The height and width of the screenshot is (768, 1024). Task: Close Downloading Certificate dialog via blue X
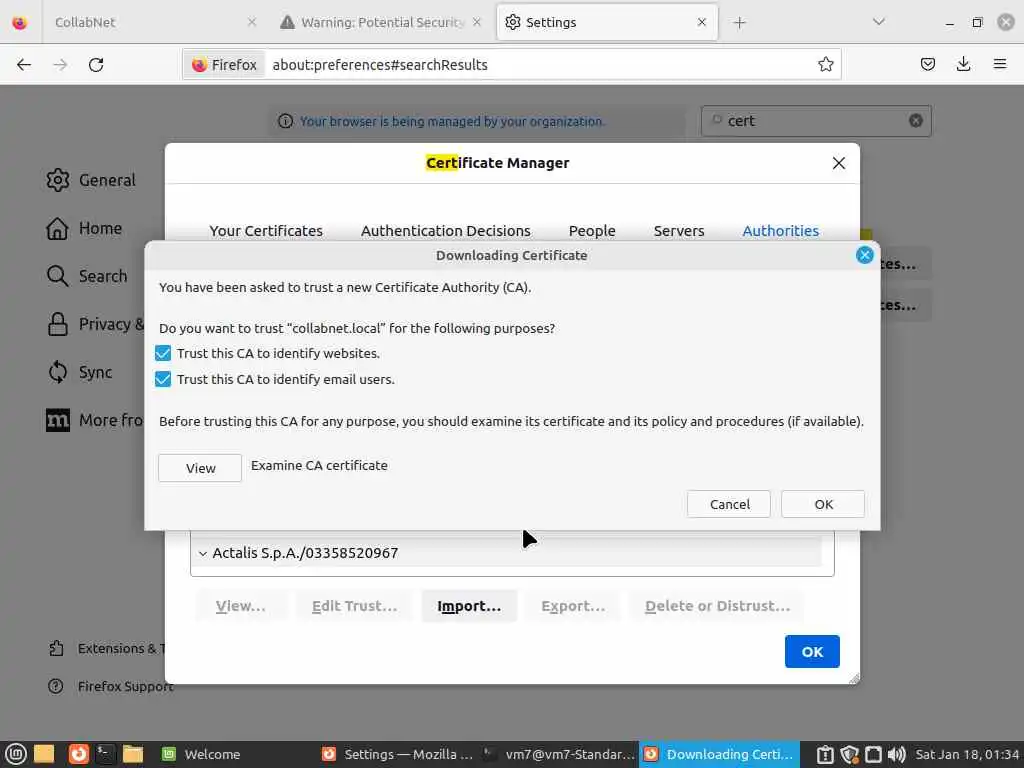(x=864, y=255)
